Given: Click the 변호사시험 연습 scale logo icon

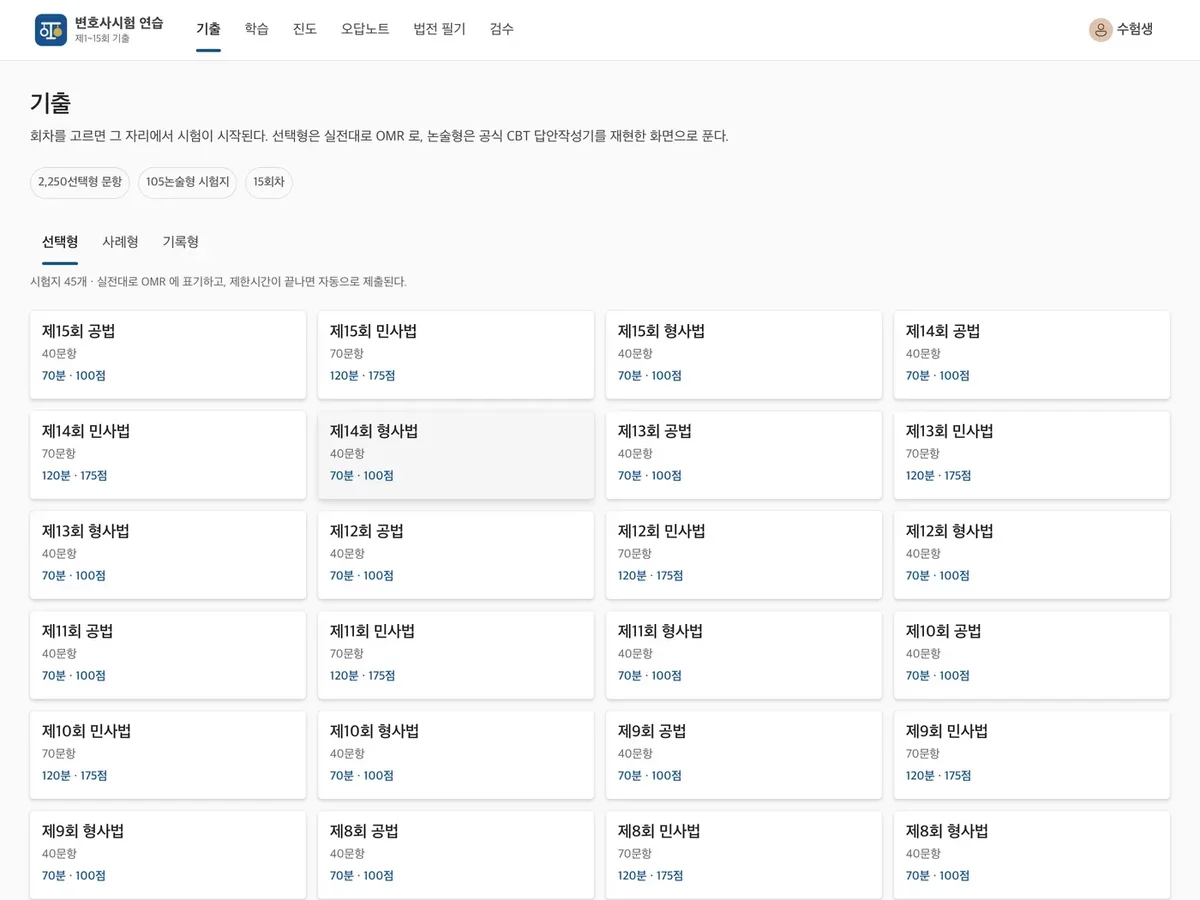Looking at the screenshot, I should point(51,30).
